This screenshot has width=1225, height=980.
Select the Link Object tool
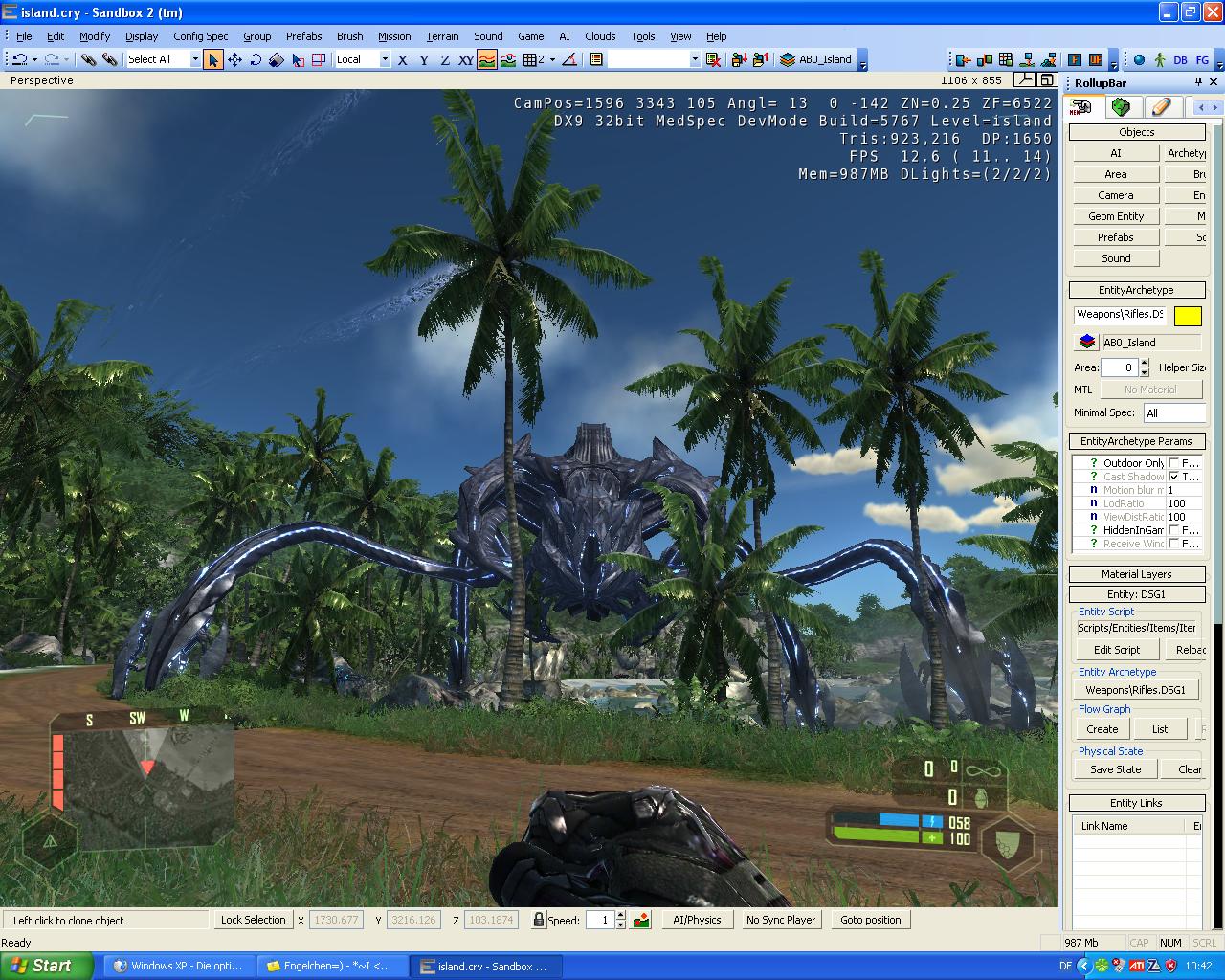(x=88, y=59)
